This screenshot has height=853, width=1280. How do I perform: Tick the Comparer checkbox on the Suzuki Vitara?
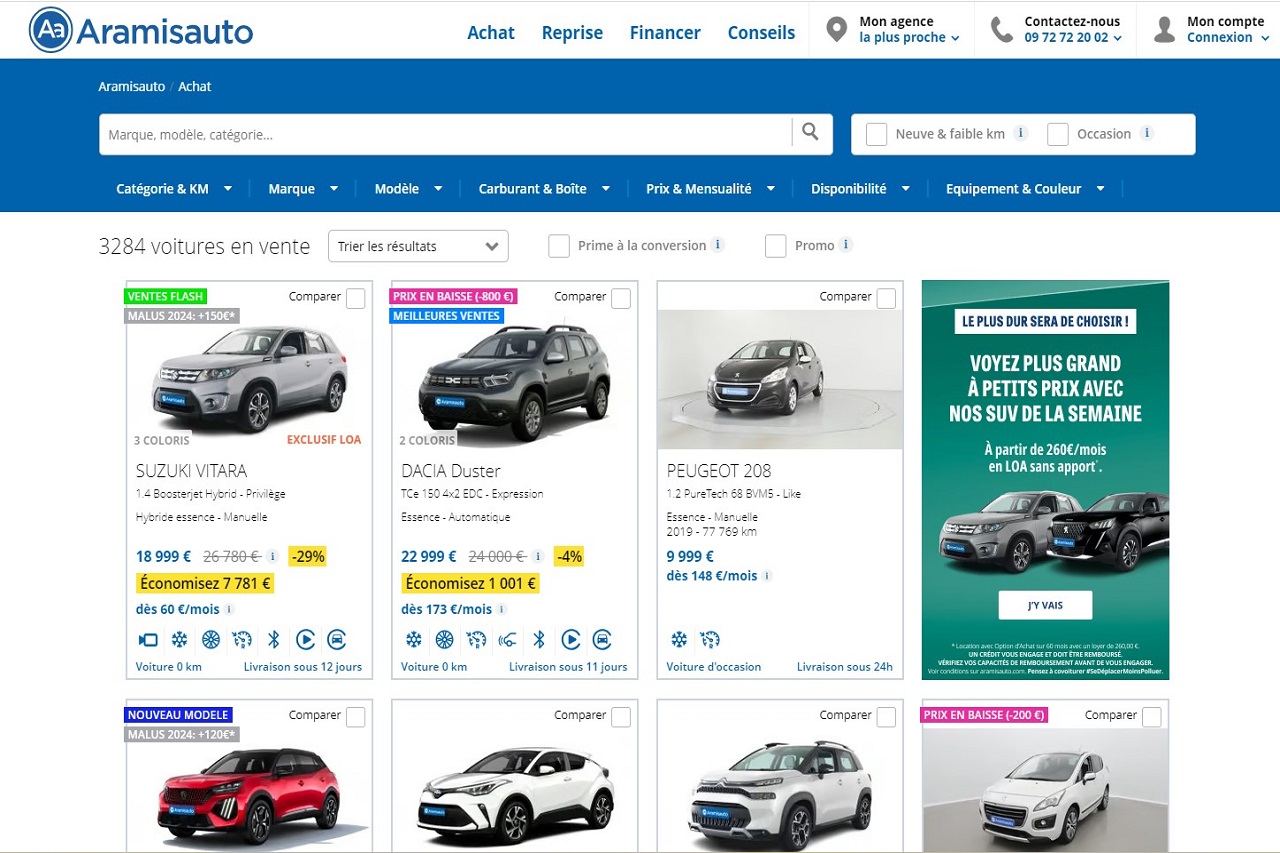tap(356, 298)
